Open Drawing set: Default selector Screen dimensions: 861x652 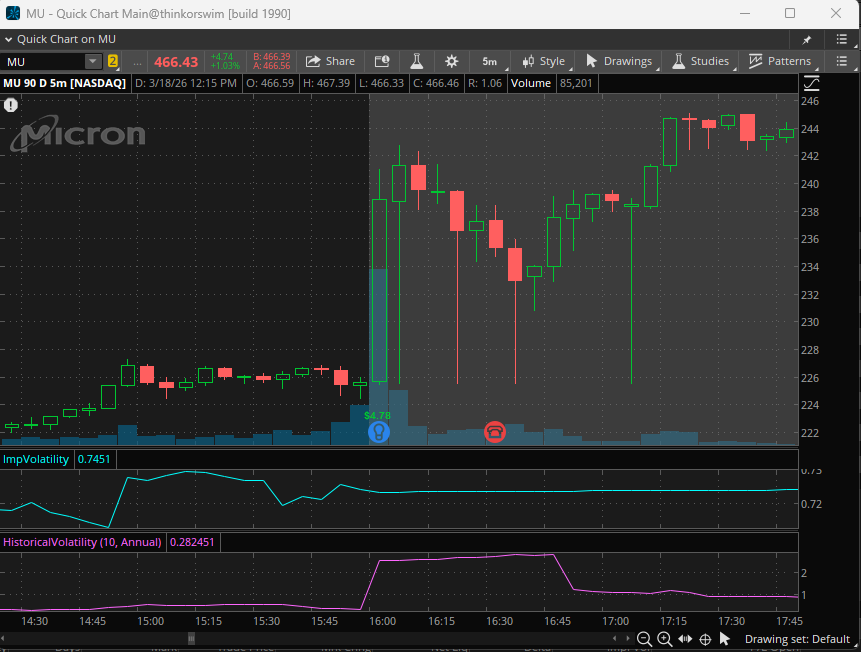pyautogui.click(x=797, y=639)
